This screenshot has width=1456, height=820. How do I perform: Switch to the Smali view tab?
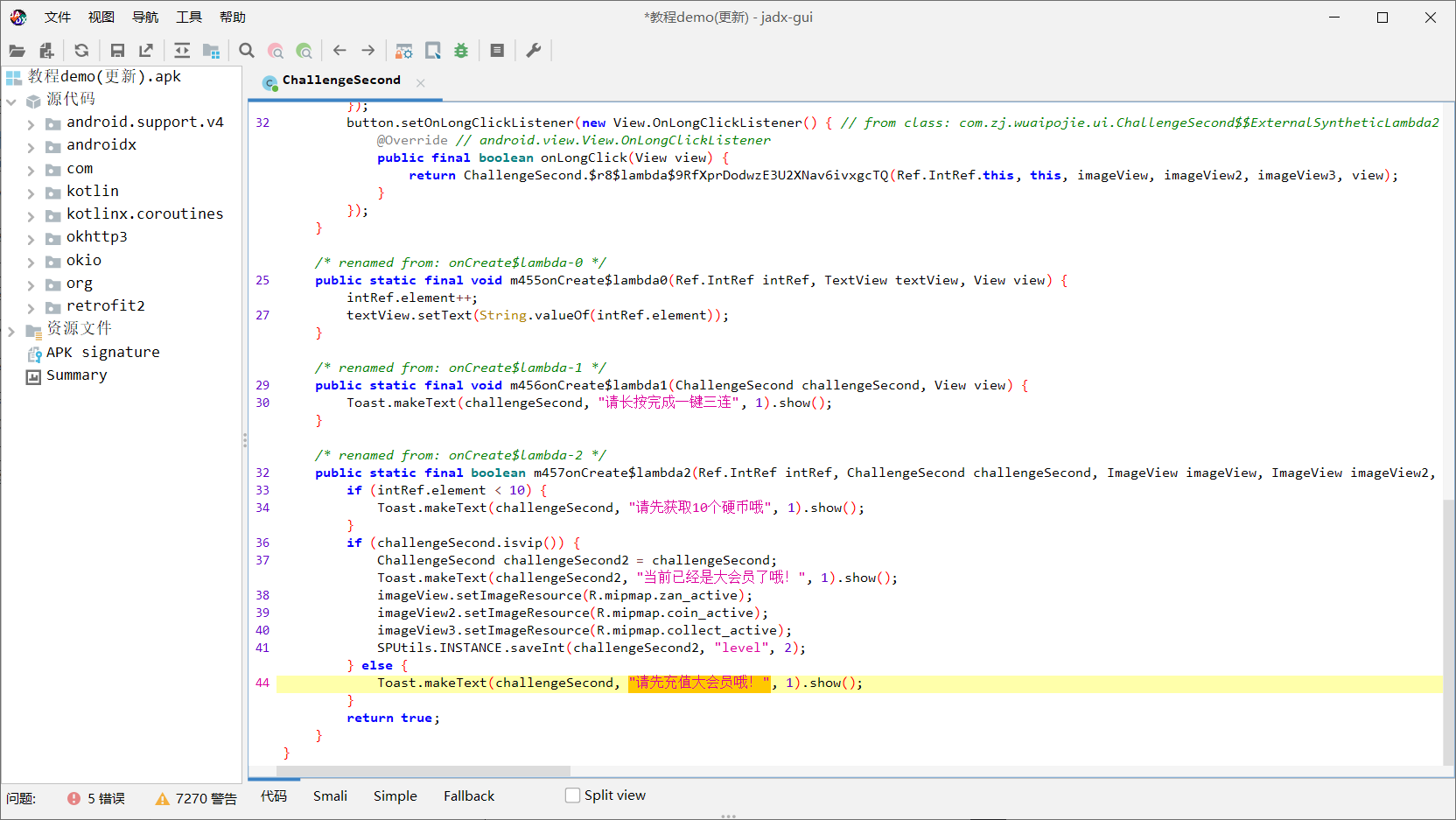point(330,795)
